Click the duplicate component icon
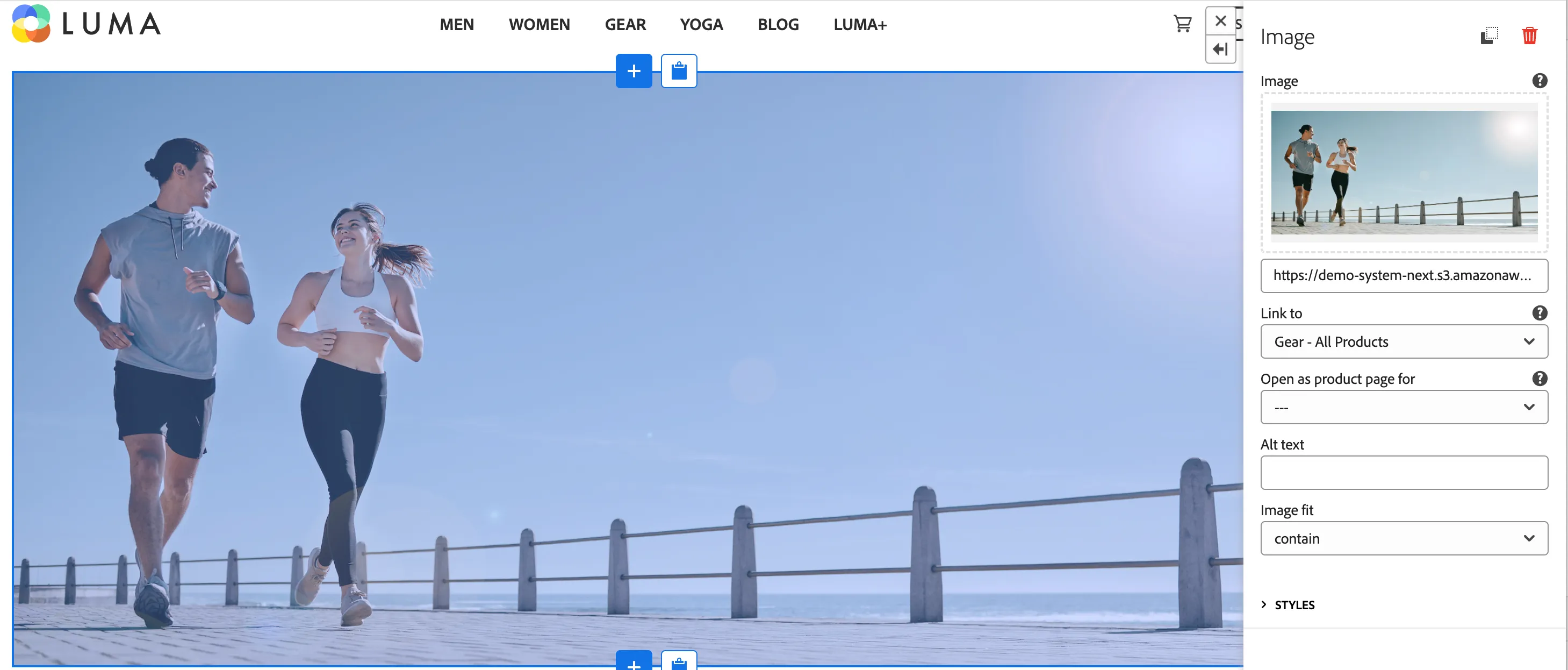The image size is (1568, 670). click(x=1489, y=36)
